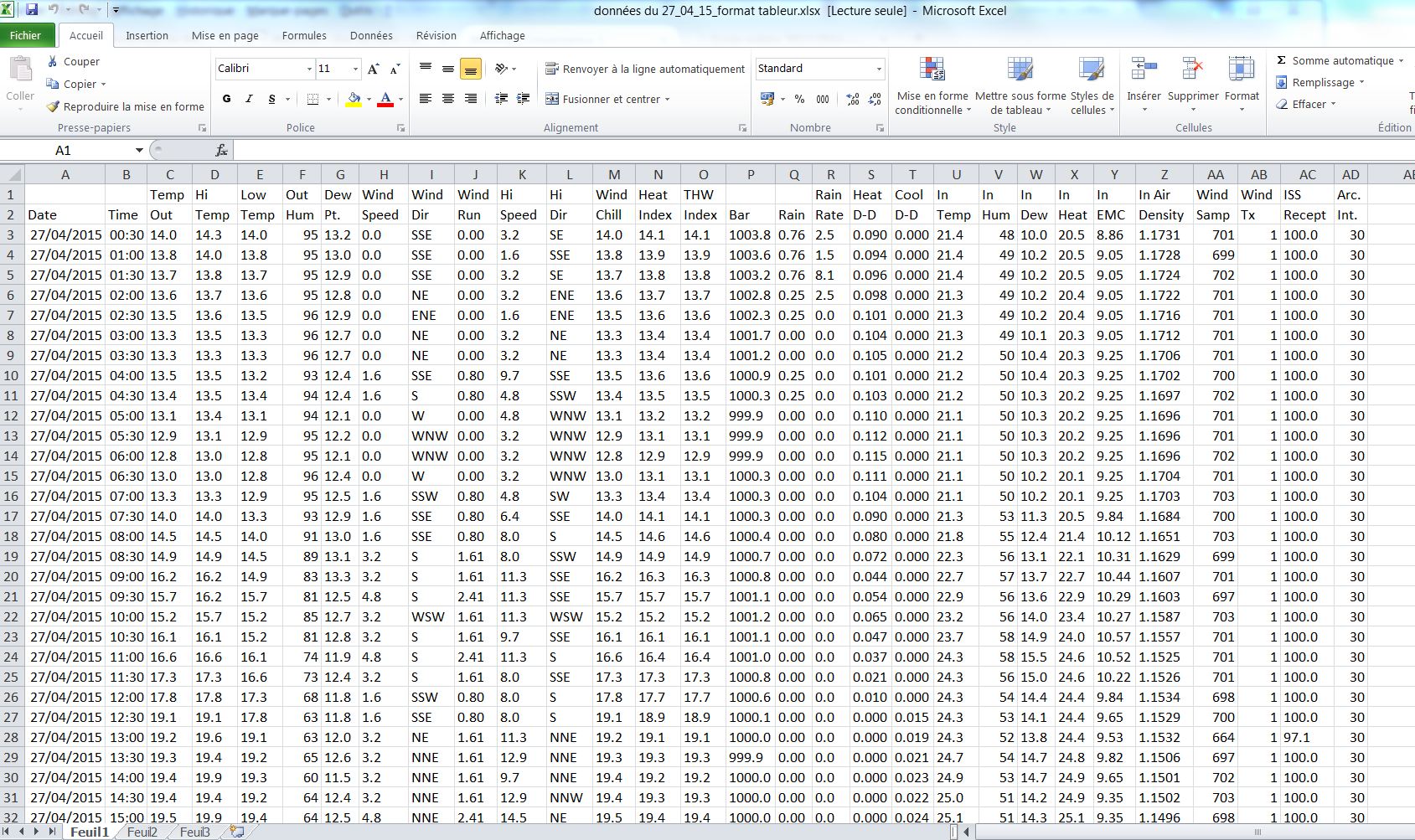The image size is (1415, 840).
Task: Switch to the Formules ribbon tab
Action: [x=304, y=35]
